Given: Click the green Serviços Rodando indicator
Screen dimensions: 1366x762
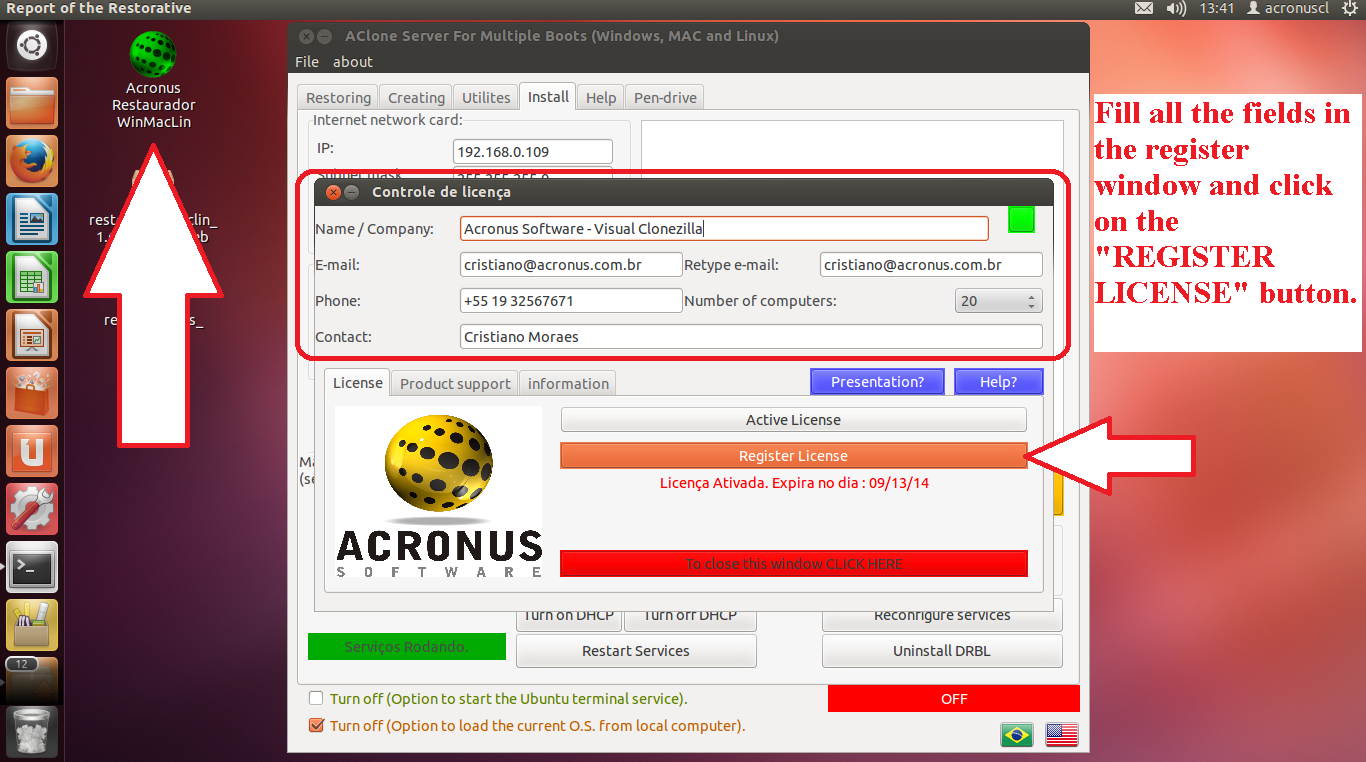Looking at the screenshot, I should click(406, 647).
